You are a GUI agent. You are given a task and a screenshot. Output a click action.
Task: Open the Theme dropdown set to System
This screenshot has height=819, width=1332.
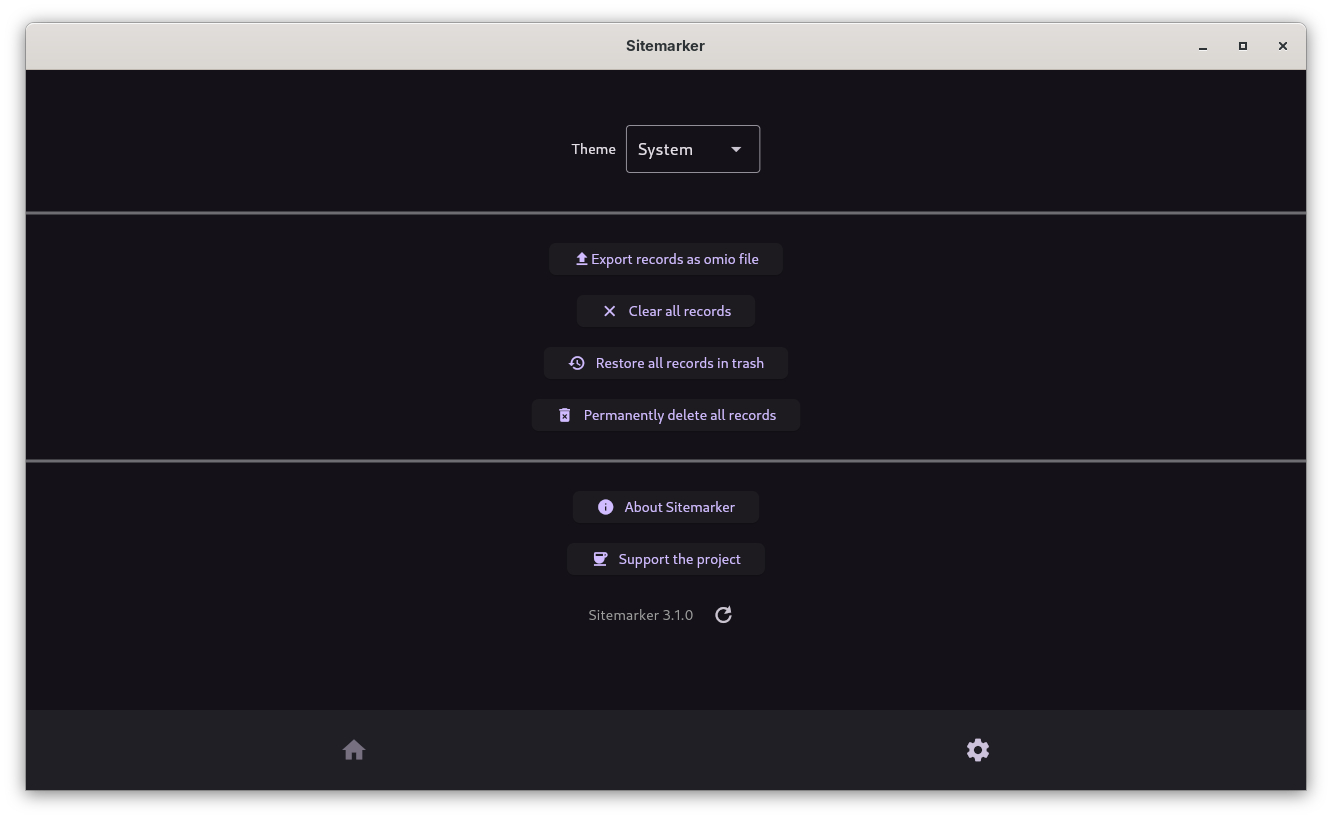tap(693, 149)
